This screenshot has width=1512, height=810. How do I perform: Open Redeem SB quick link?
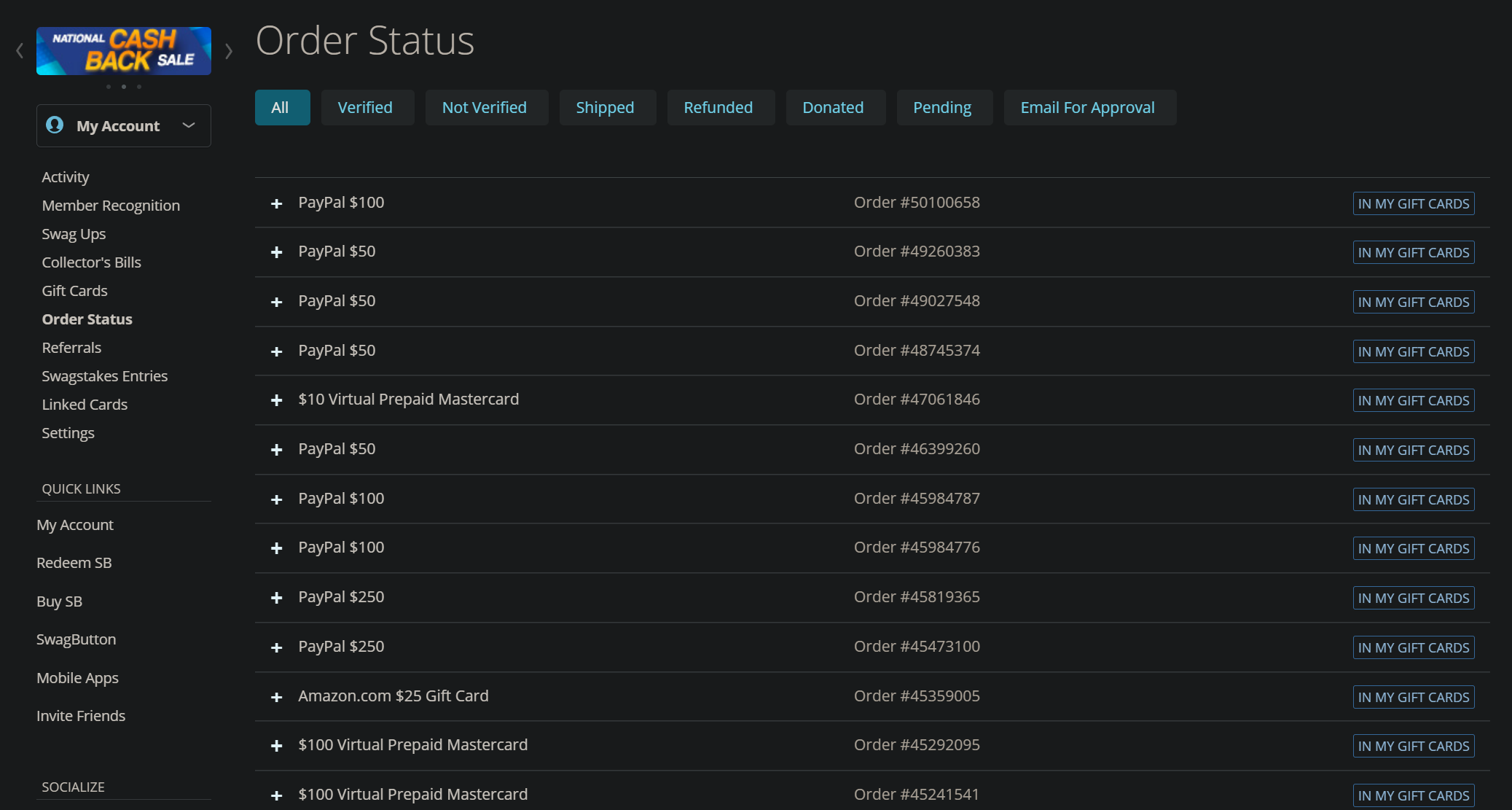74,563
